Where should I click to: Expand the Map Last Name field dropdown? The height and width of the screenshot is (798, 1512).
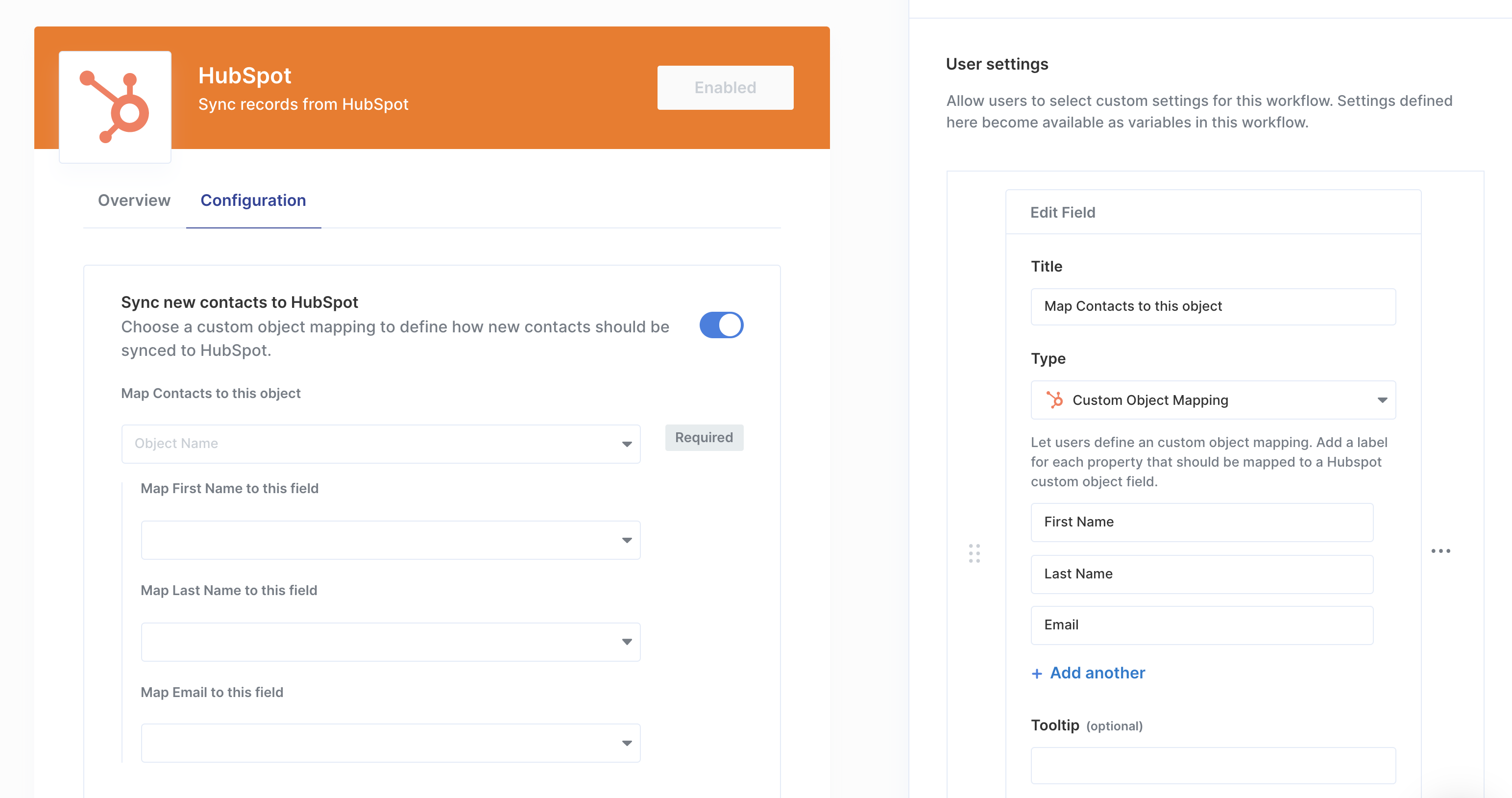point(390,642)
